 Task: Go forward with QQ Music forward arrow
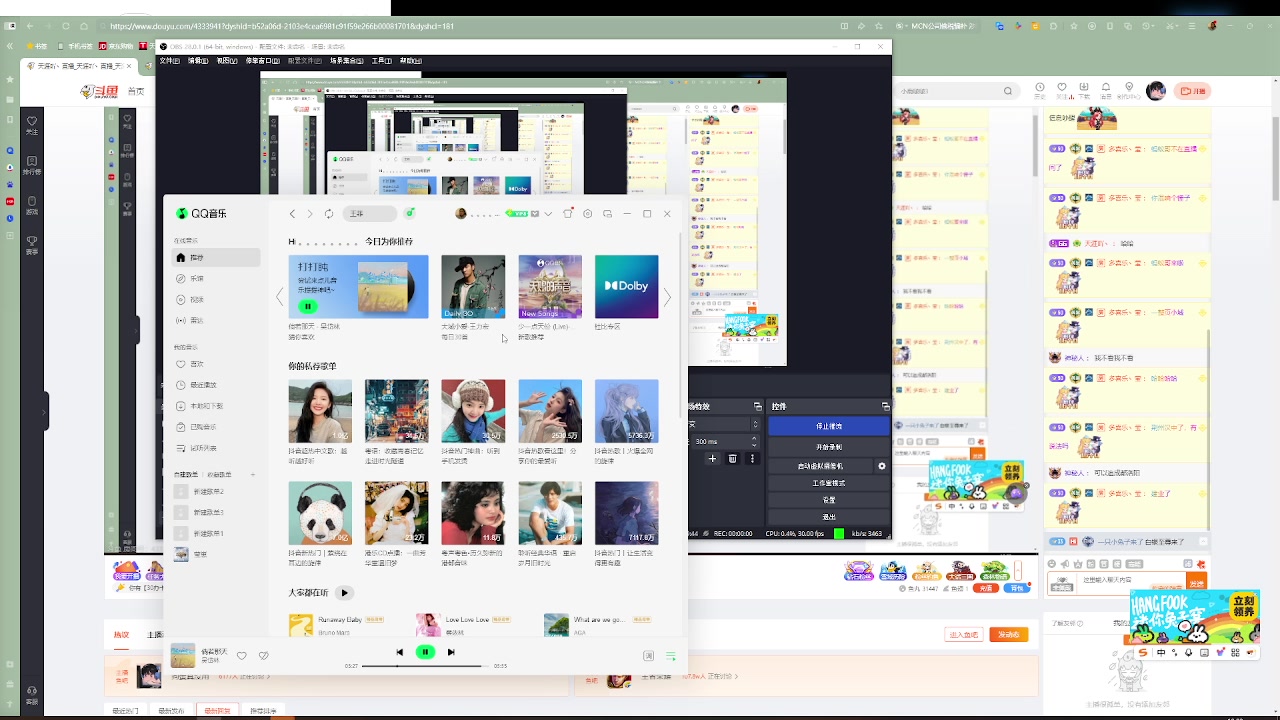click(310, 214)
